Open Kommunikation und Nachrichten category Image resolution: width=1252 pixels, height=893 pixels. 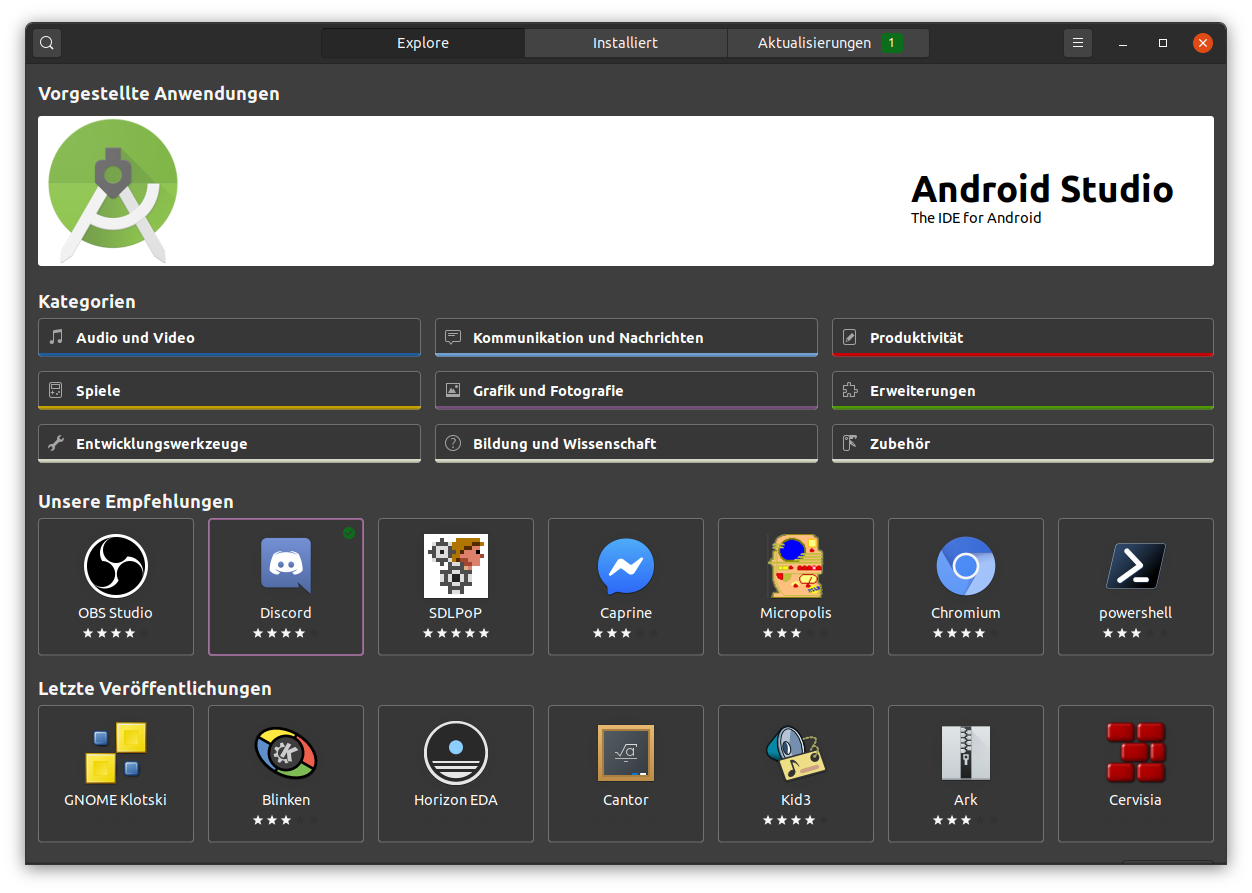(x=626, y=338)
